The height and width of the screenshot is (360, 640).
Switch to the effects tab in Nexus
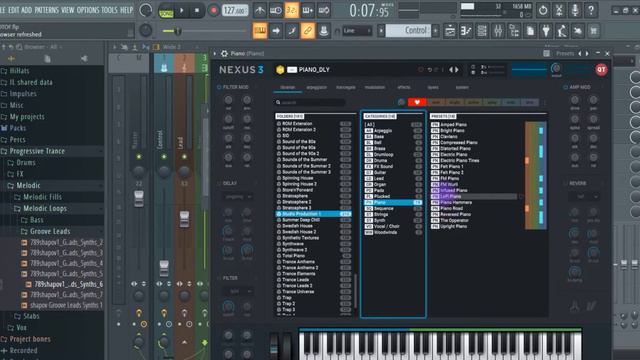[404, 87]
